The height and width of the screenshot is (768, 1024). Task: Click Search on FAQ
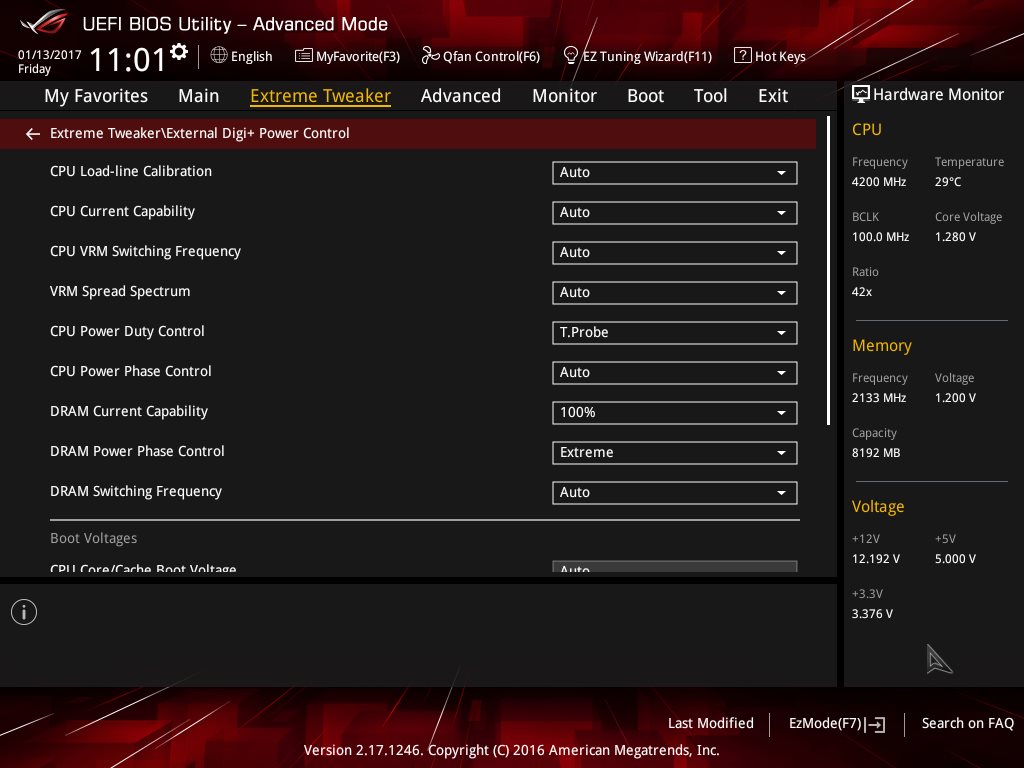(967, 723)
